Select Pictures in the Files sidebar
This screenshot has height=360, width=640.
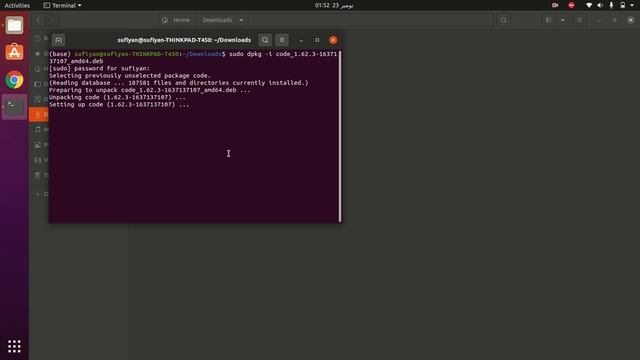tap(40, 145)
